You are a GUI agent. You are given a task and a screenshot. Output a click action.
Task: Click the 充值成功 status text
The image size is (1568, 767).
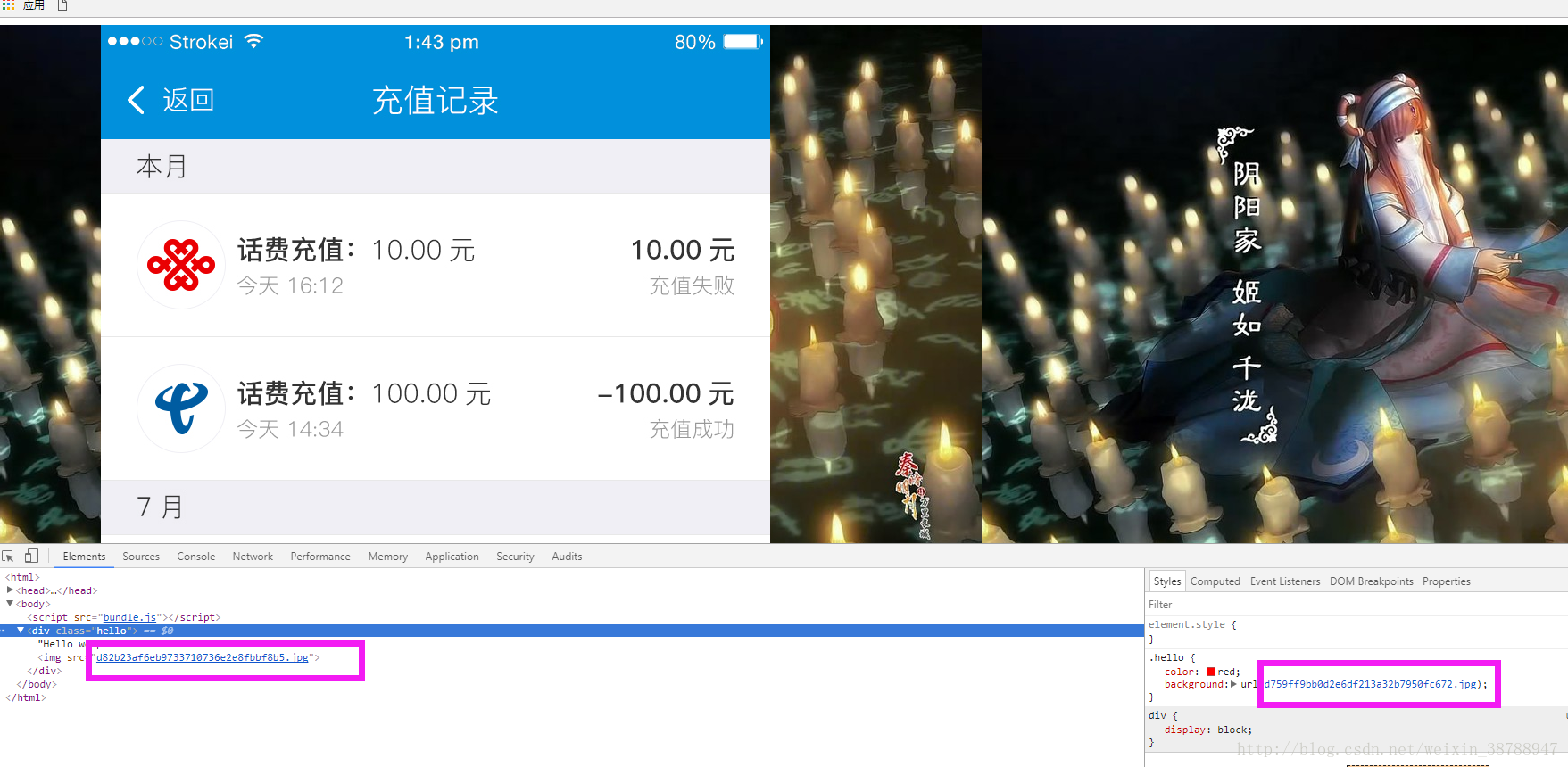point(692,429)
